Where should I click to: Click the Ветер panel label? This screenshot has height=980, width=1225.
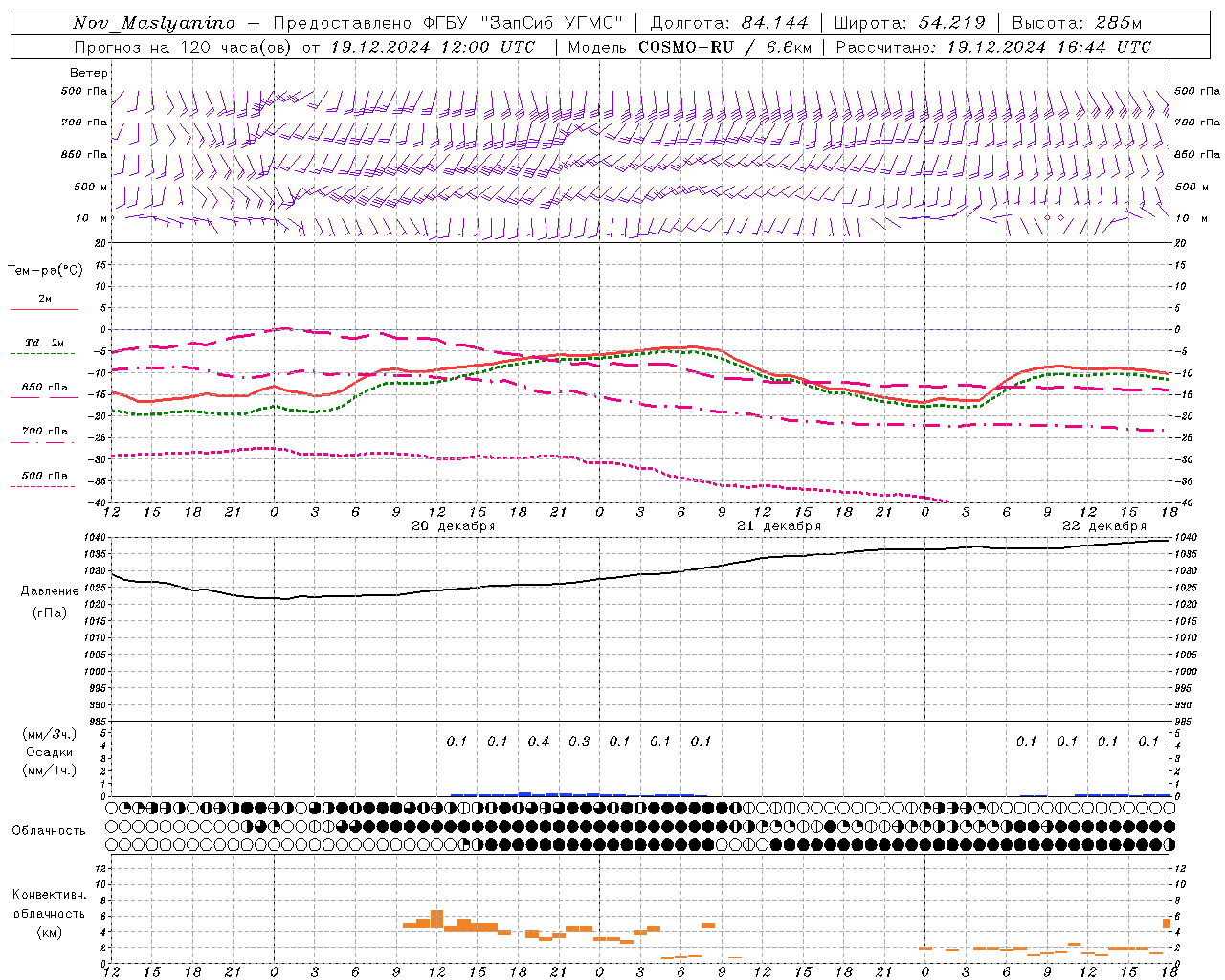coord(89,73)
